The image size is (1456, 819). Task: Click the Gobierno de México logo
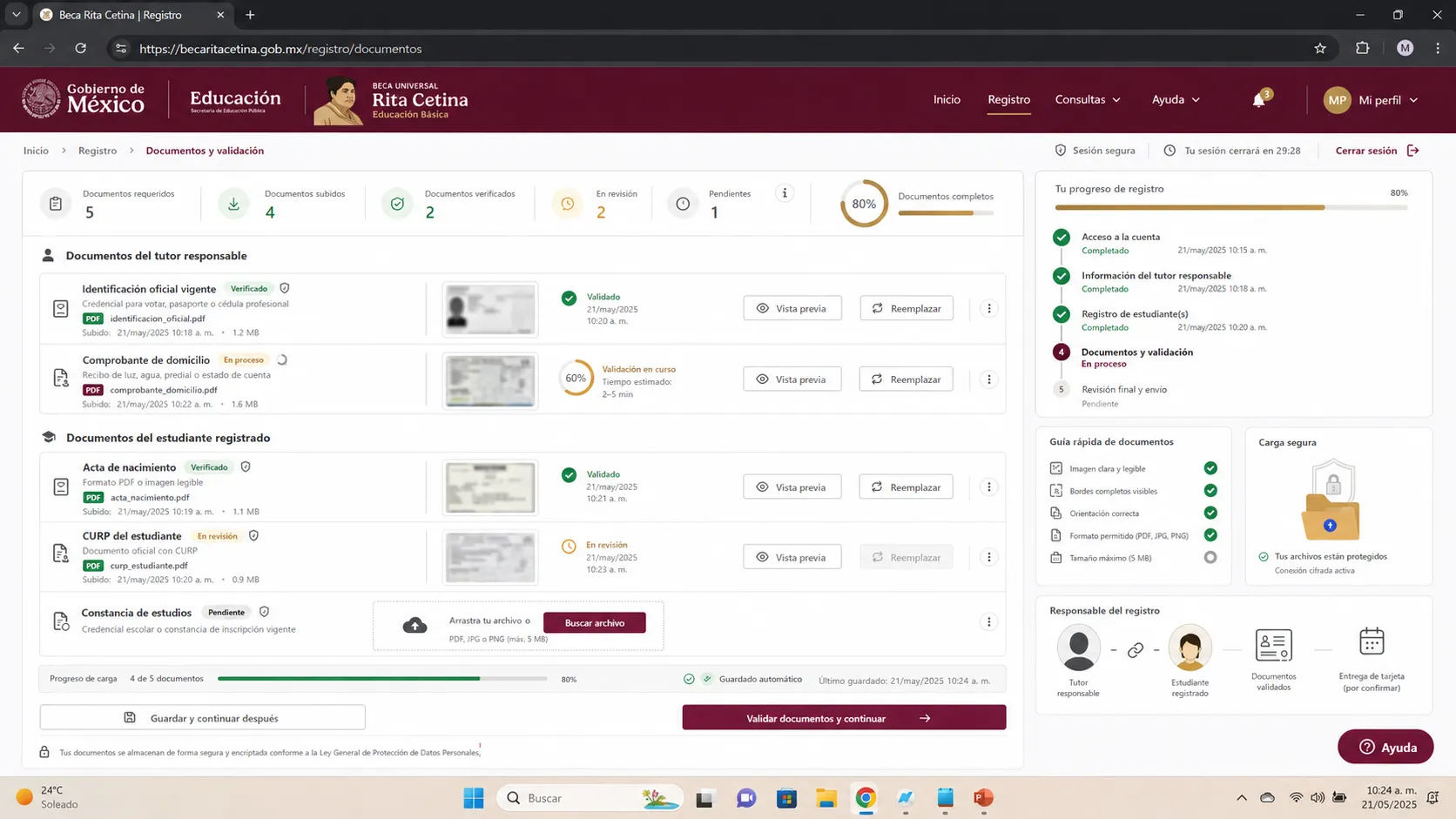point(84,99)
